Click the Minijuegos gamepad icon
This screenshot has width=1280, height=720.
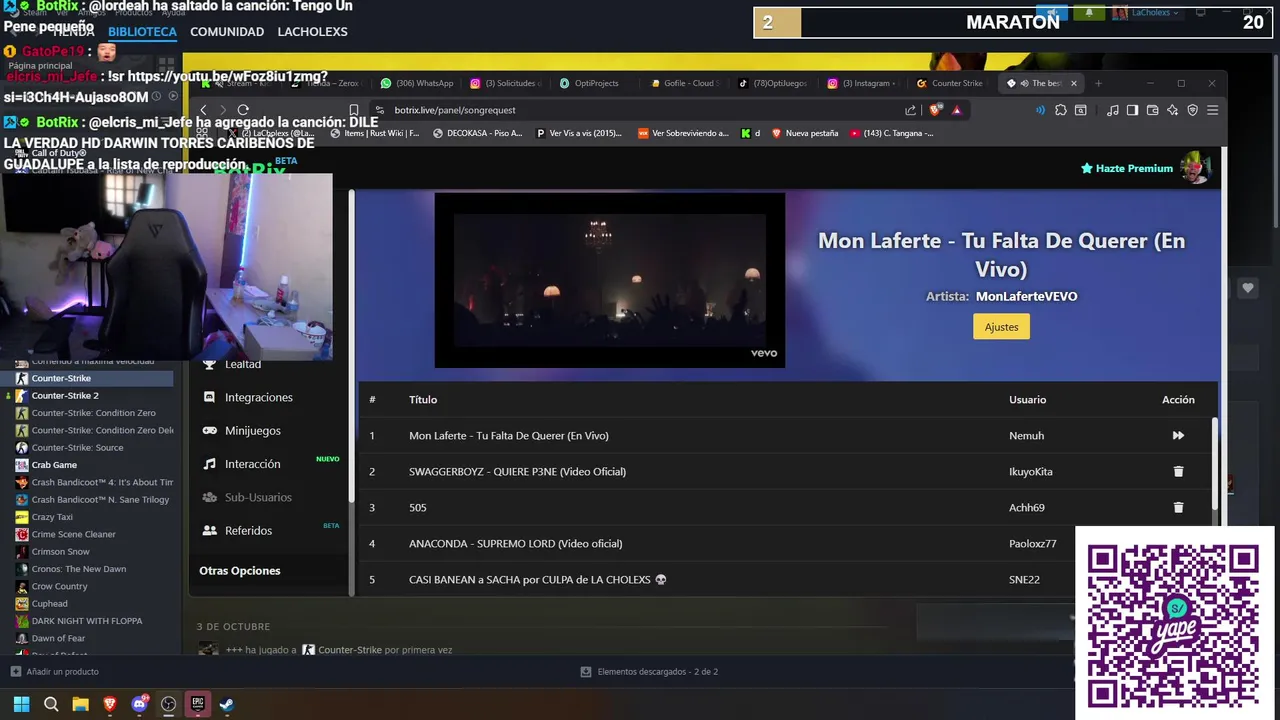[209, 430]
